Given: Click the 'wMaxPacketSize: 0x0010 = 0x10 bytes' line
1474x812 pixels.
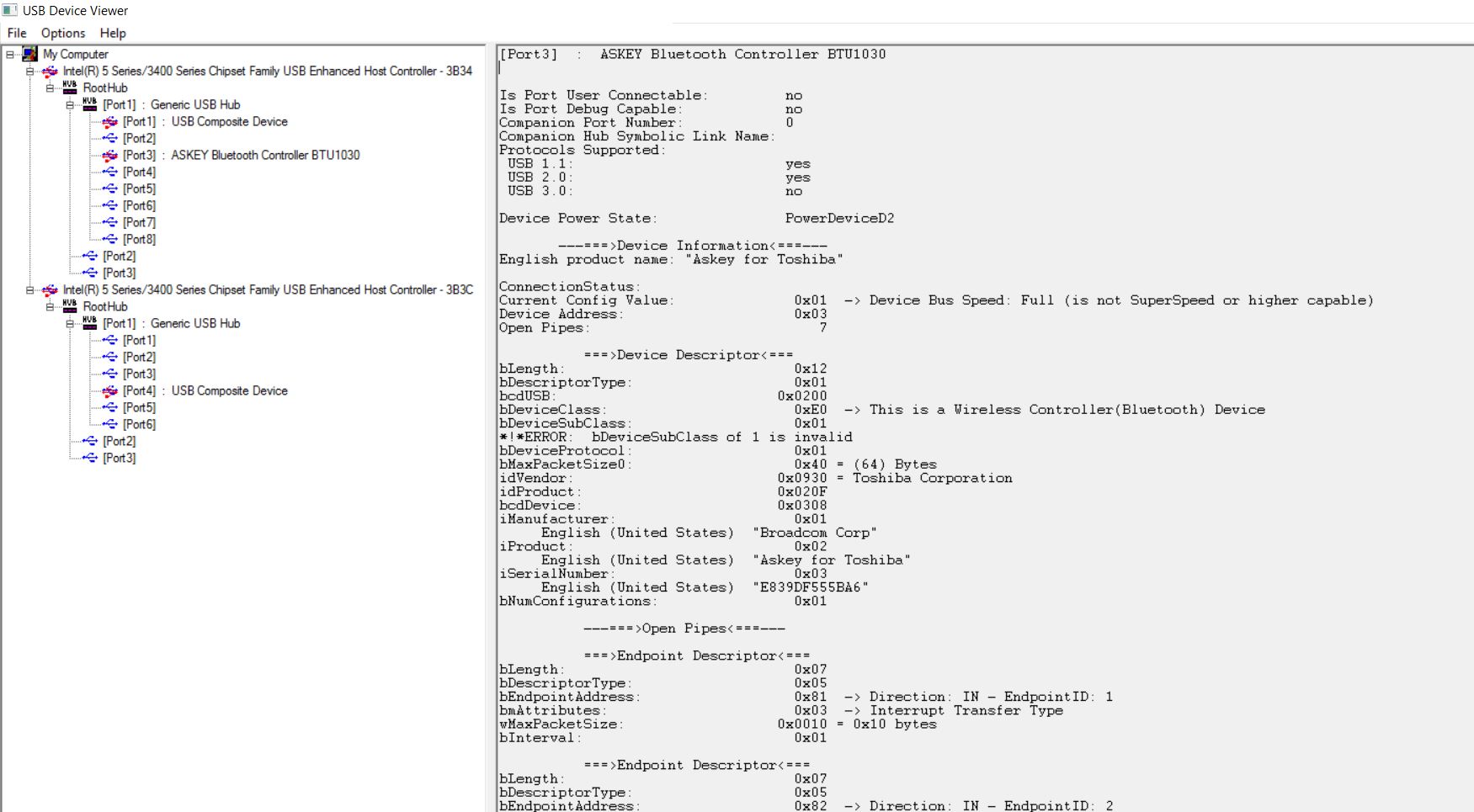Looking at the screenshot, I should point(717,724).
